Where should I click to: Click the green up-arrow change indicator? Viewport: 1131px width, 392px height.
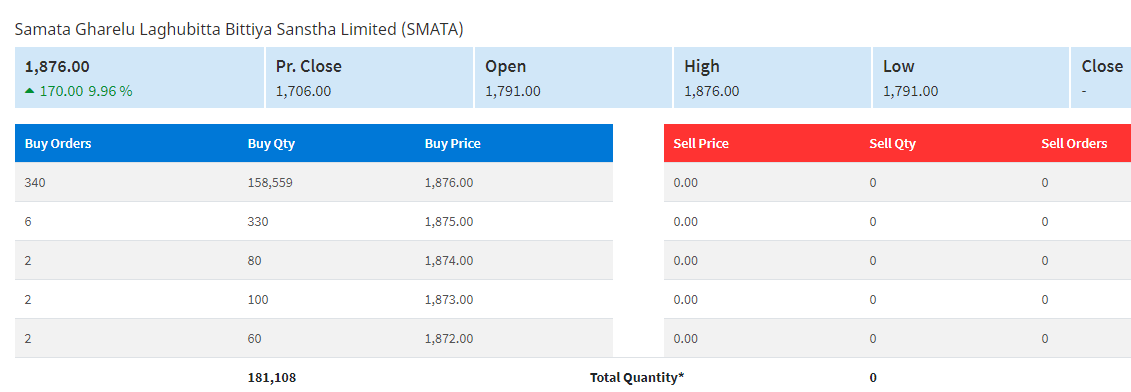30,91
